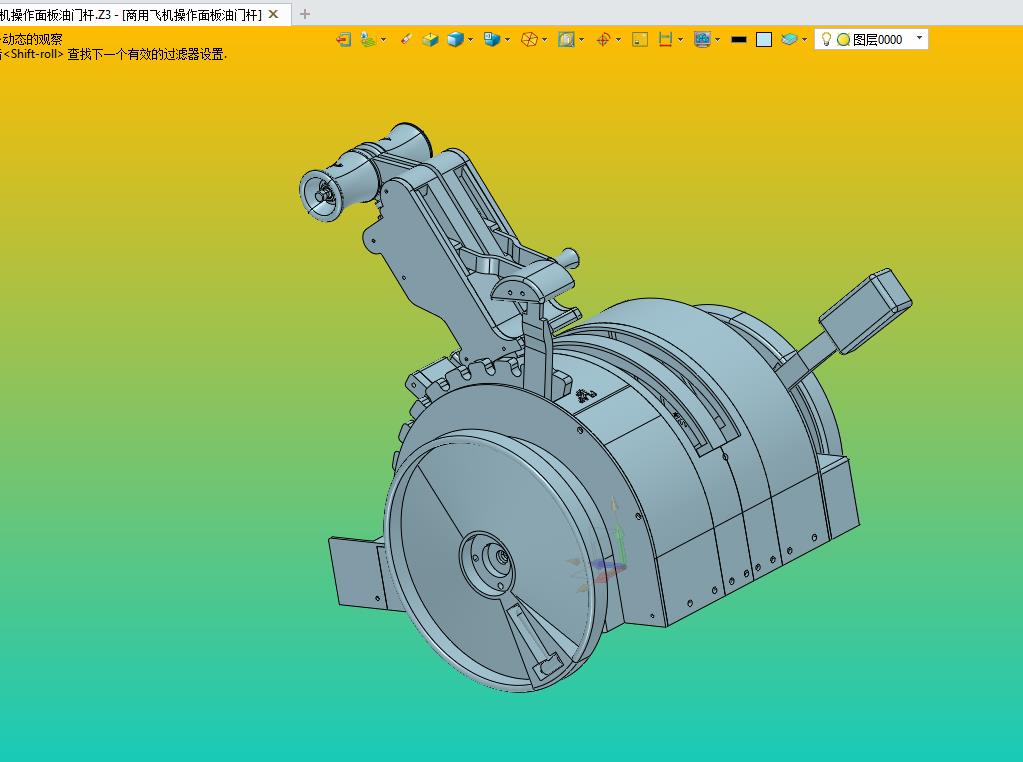
Task: Click the red crosshair target icon
Action: point(603,40)
